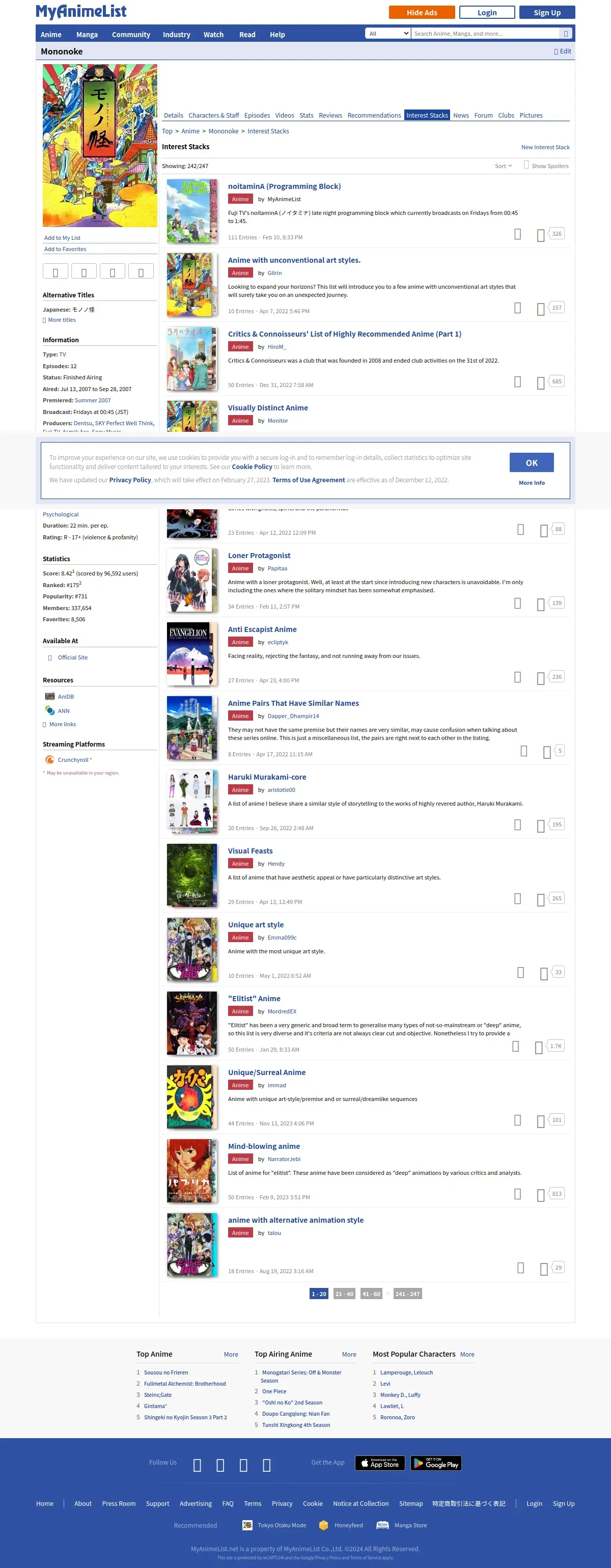Open Sousou no Frieren in Top Anime
The image size is (611, 1568).
pos(166,1372)
